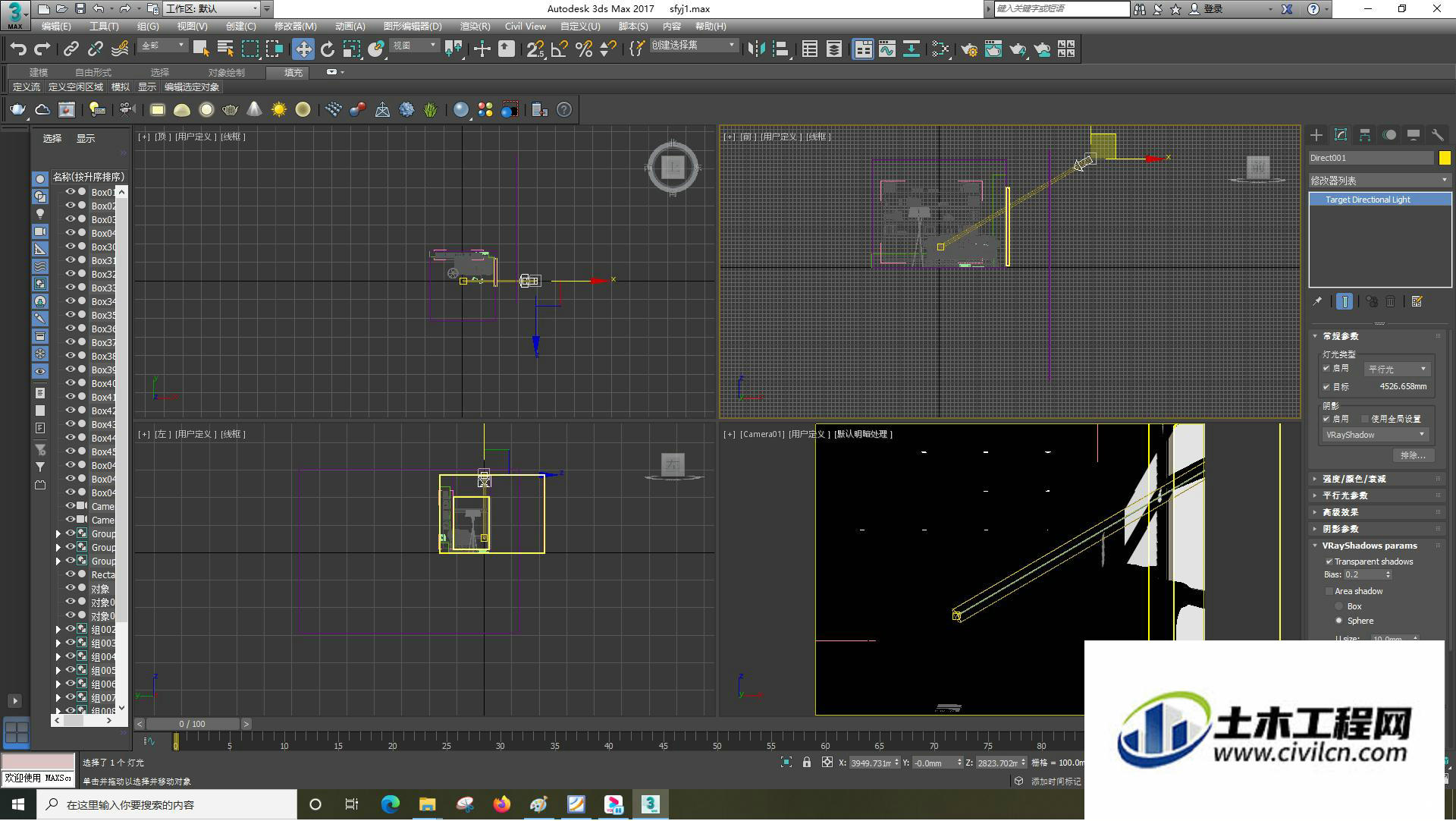Switch to the Create command panel tab

pos(1316,135)
